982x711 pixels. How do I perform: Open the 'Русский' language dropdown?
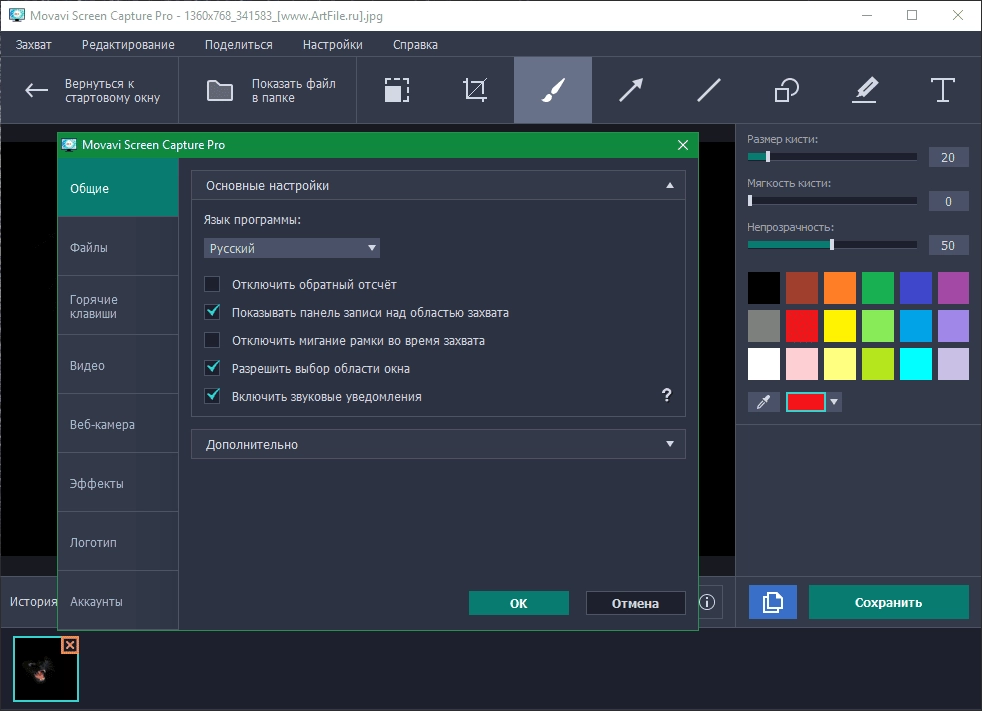coord(292,248)
